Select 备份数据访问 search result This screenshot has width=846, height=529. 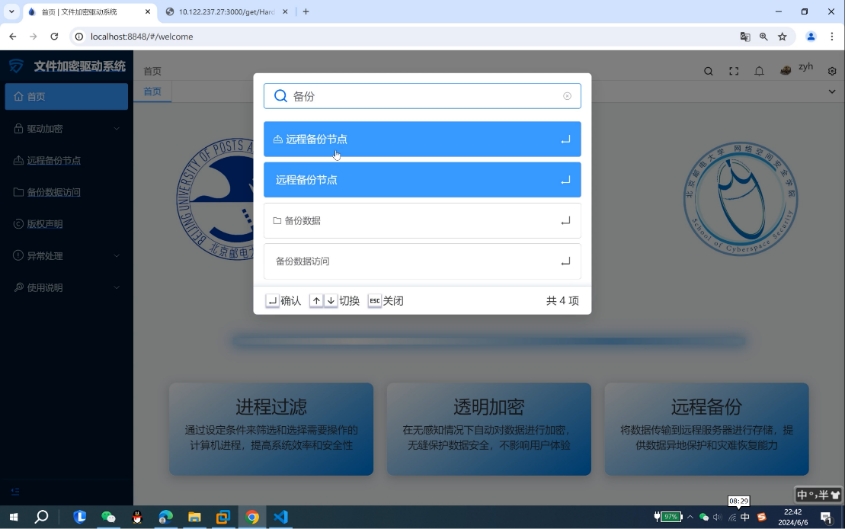[x=421, y=261]
